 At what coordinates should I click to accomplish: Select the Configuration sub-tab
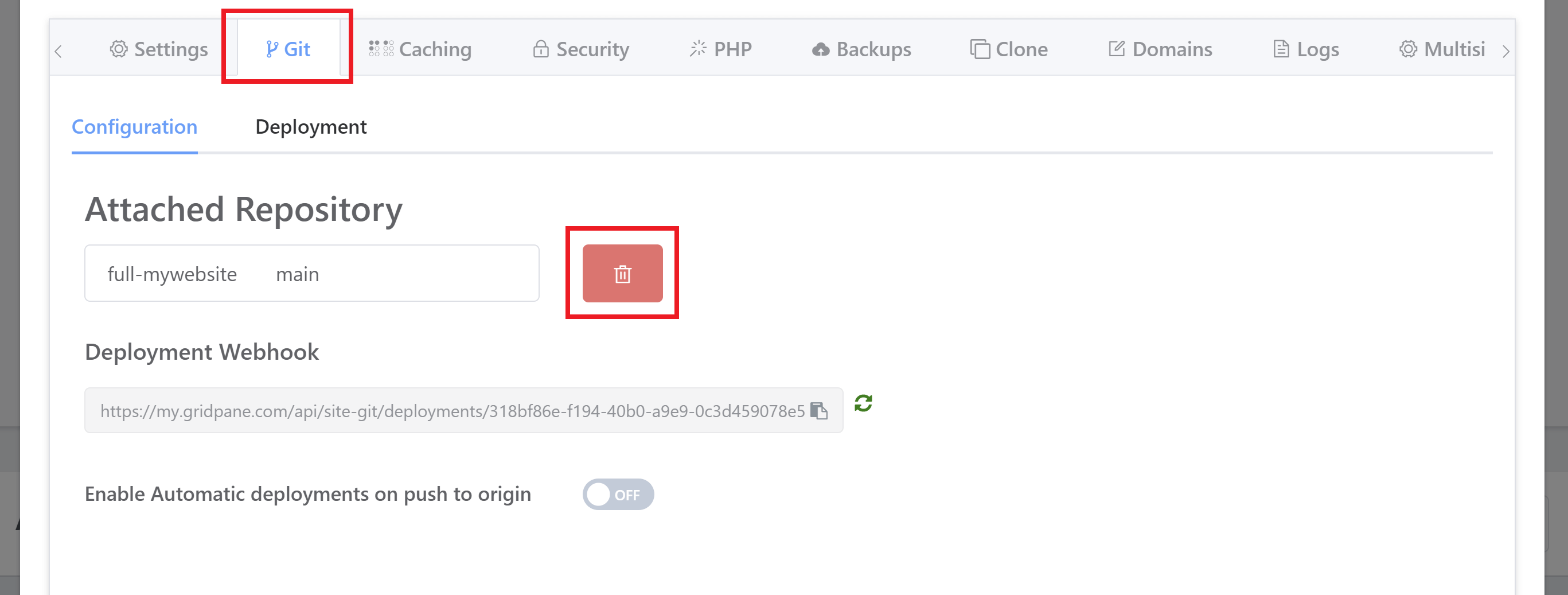[135, 127]
